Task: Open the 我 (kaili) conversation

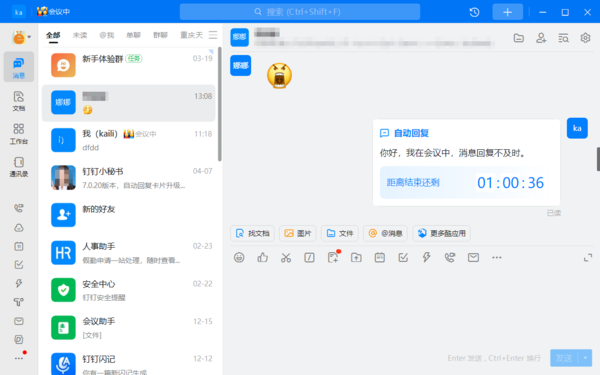Action: tap(128, 140)
